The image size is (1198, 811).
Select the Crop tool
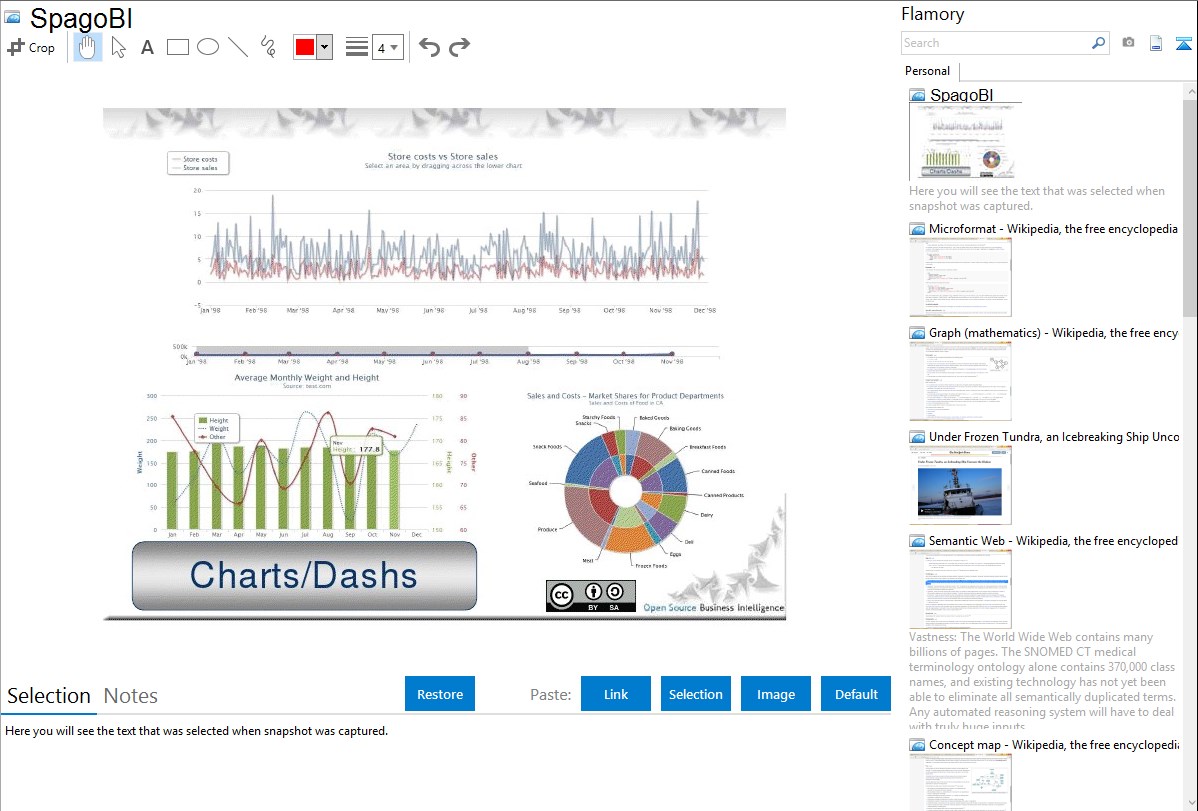point(31,47)
